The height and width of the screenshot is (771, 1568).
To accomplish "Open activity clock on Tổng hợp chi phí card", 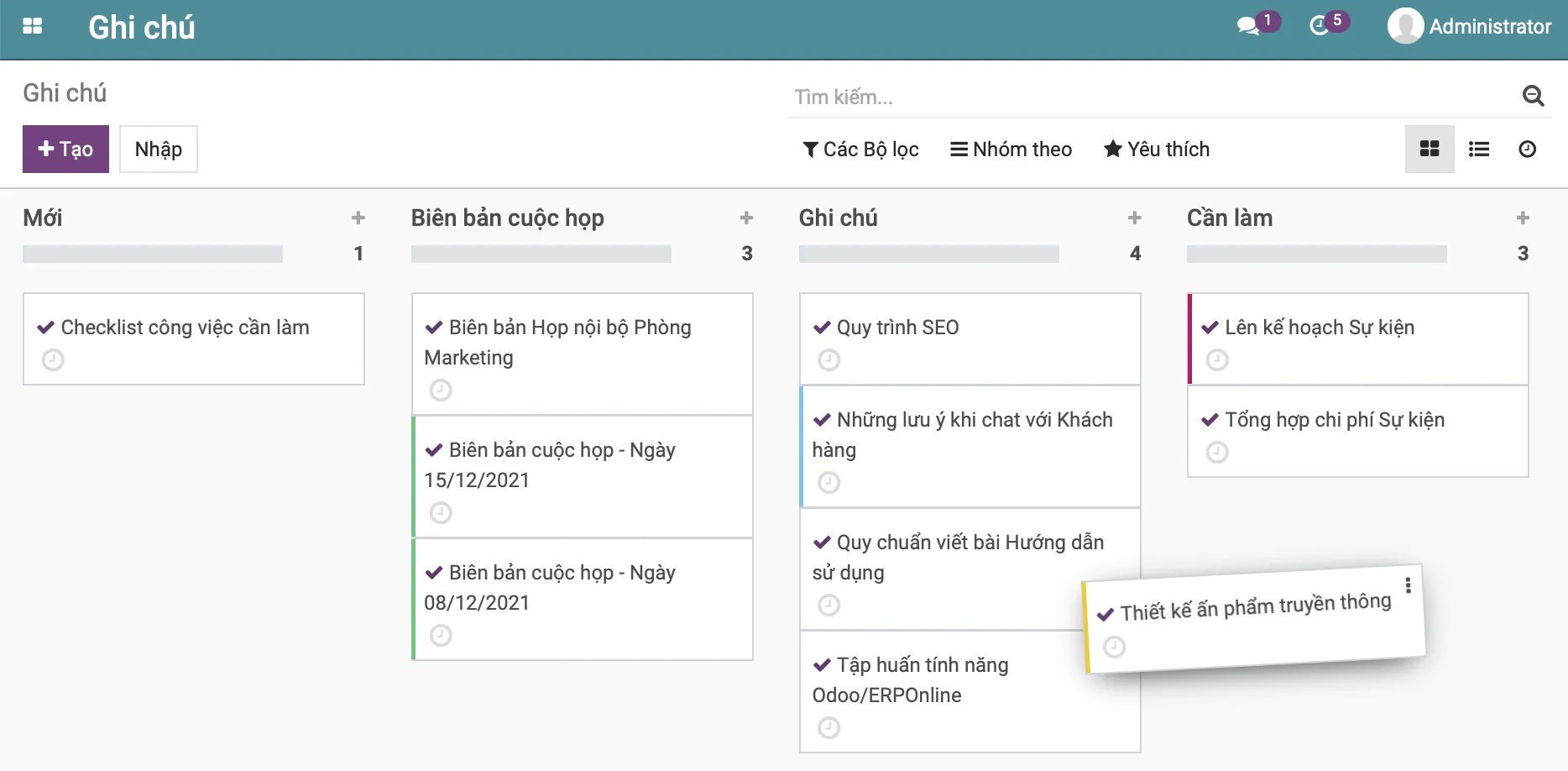I will (x=1216, y=453).
